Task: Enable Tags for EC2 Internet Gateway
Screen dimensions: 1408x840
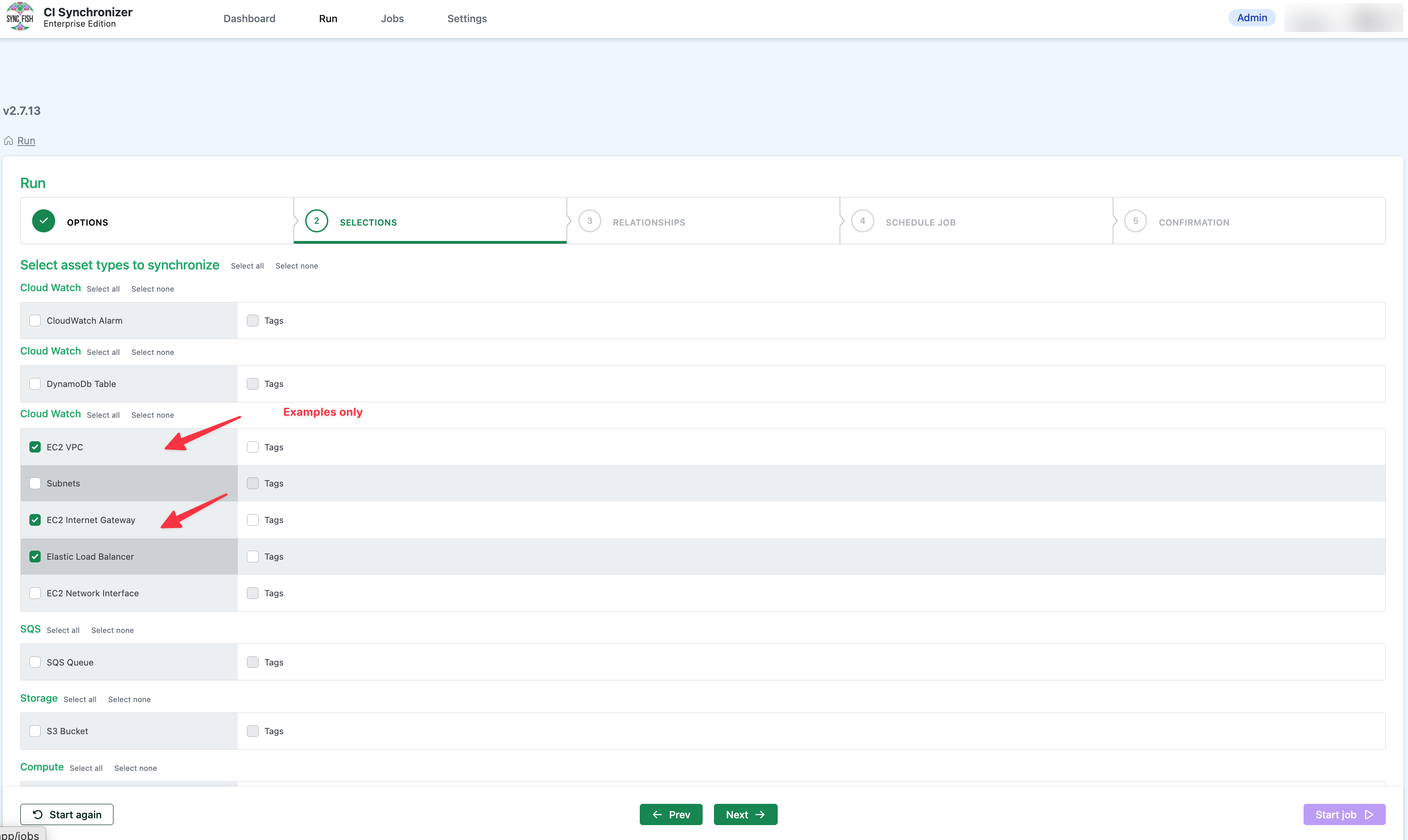Action: point(252,520)
